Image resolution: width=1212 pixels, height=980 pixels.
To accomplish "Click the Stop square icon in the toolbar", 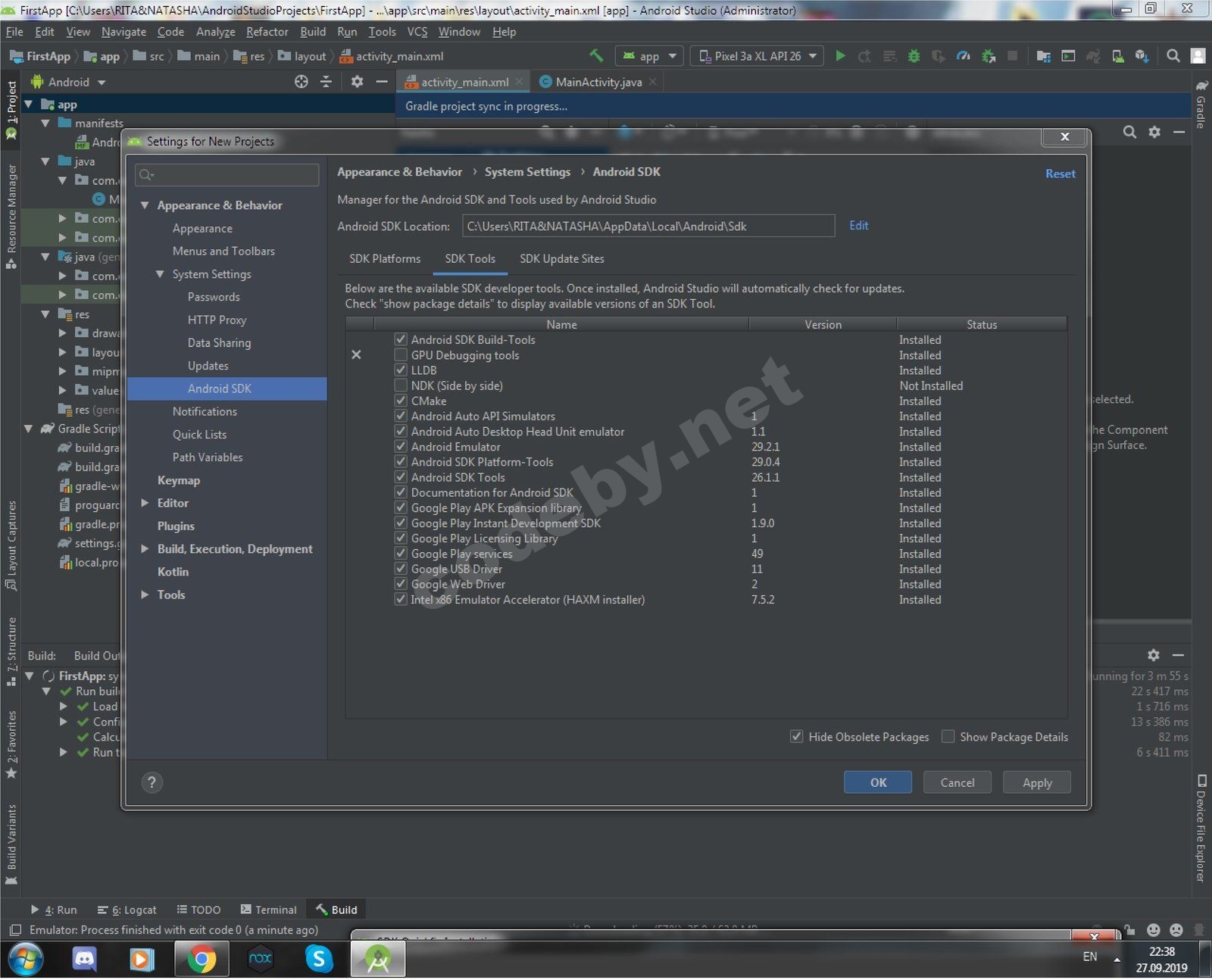I will [1012, 56].
